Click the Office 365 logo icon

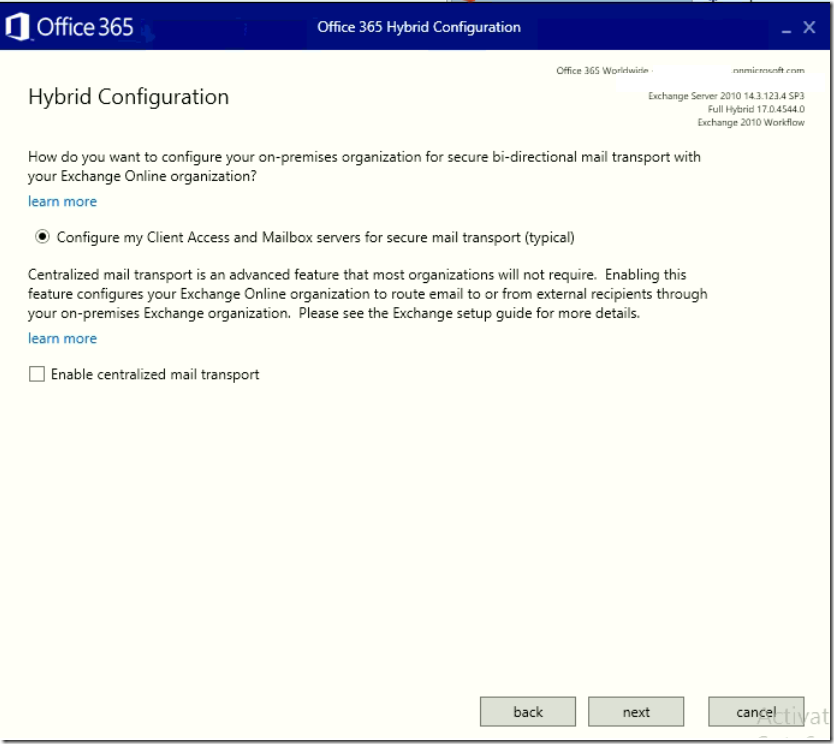pyautogui.click(x=17, y=27)
